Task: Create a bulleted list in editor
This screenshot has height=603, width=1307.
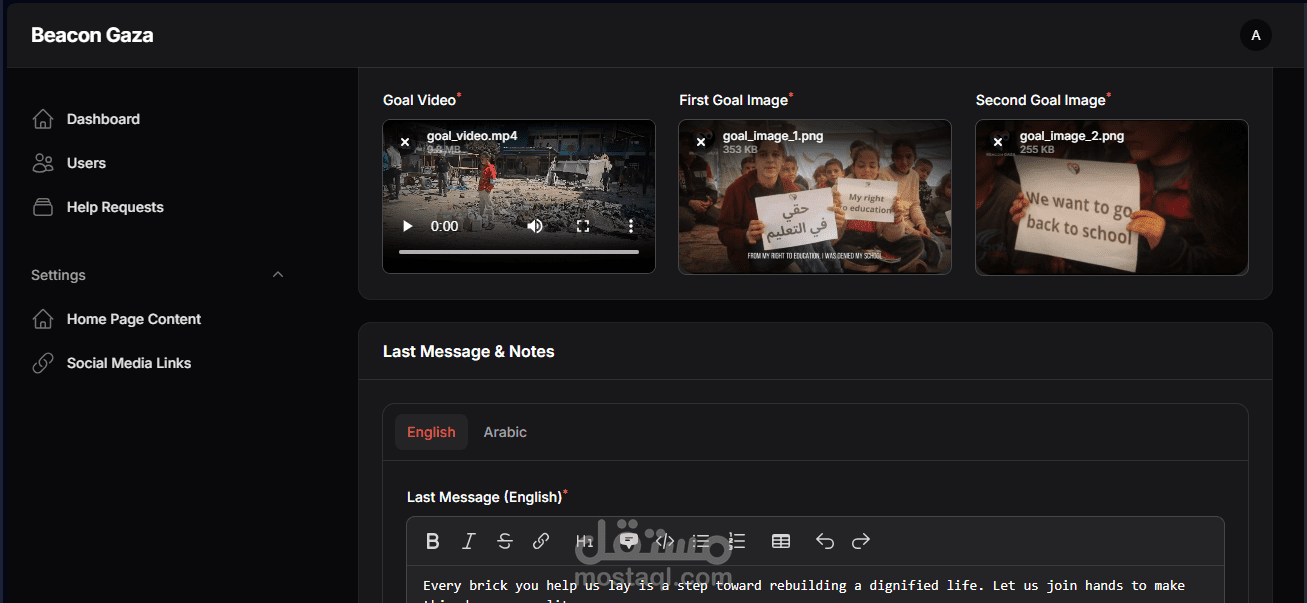Action: click(x=701, y=541)
